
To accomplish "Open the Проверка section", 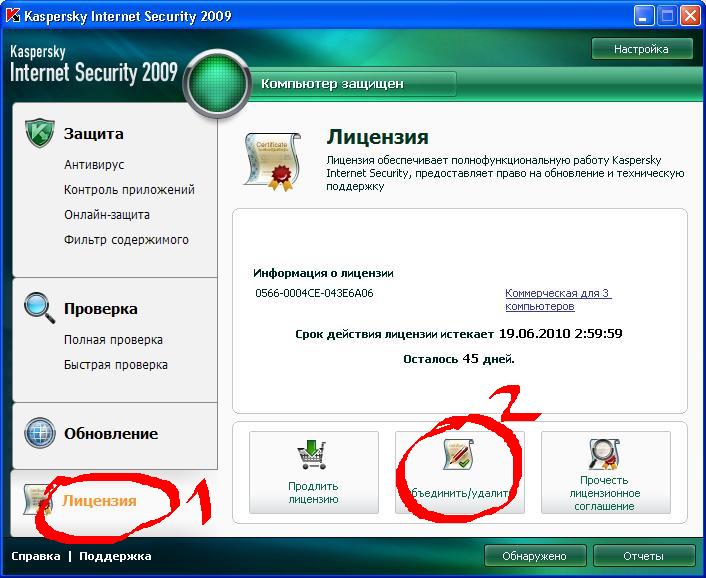I will click(x=100, y=309).
